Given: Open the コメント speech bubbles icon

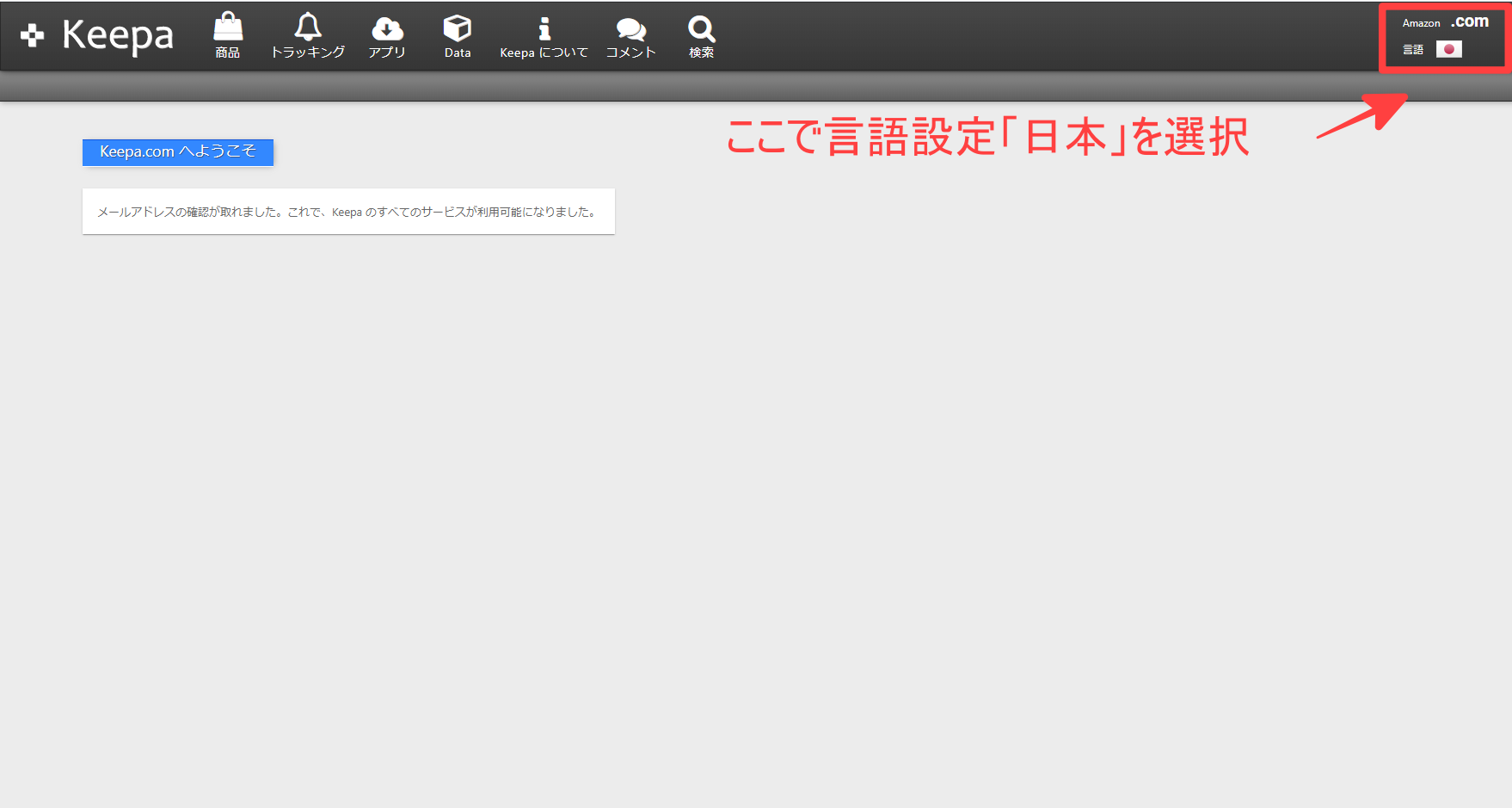Looking at the screenshot, I should click(631, 29).
